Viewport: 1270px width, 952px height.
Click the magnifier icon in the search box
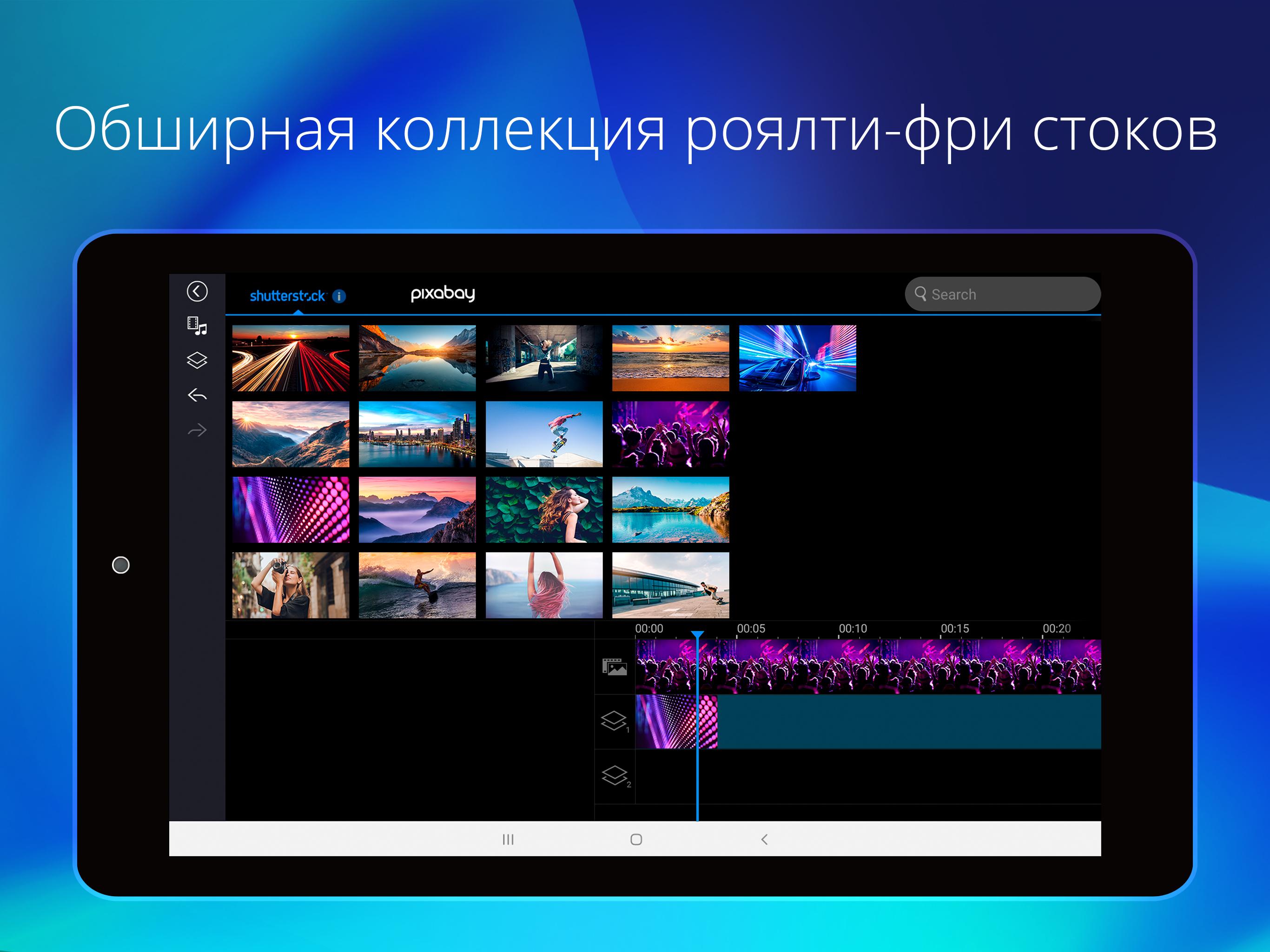tap(920, 294)
